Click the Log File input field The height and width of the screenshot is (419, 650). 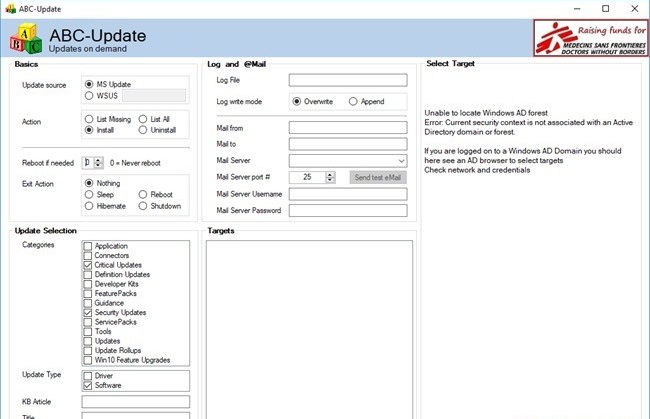[x=347, y=80]
